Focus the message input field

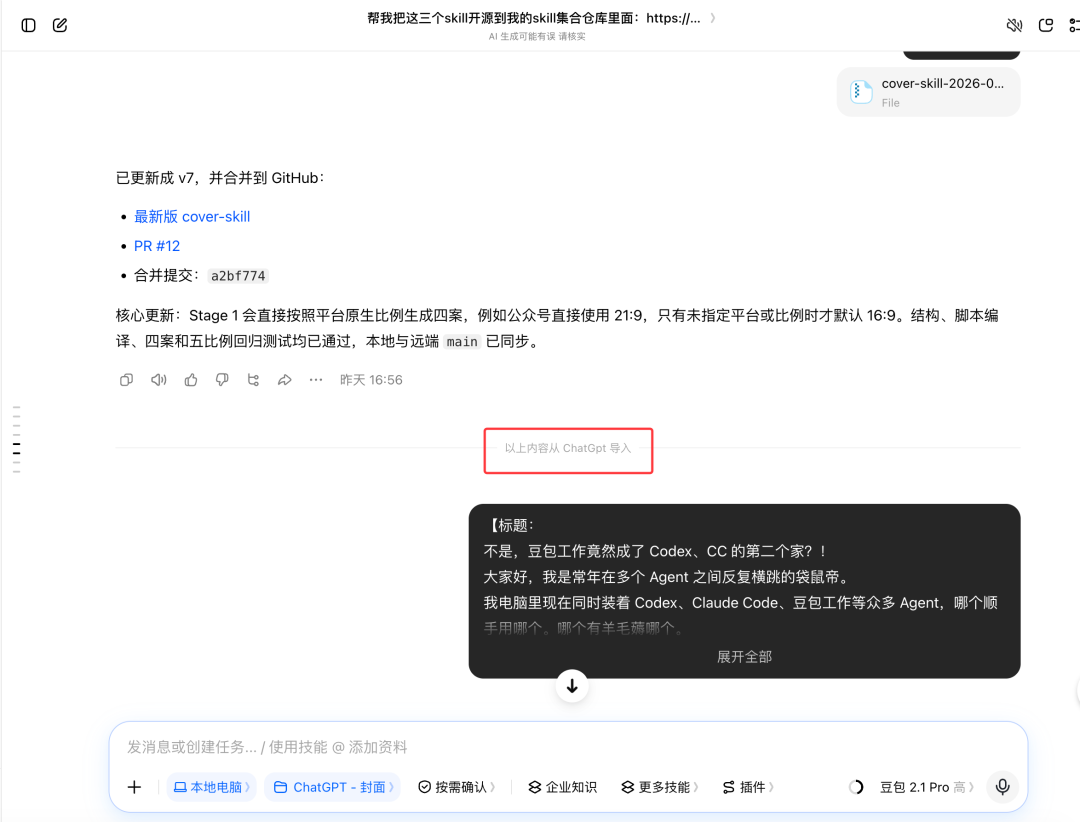pos(568,747)
